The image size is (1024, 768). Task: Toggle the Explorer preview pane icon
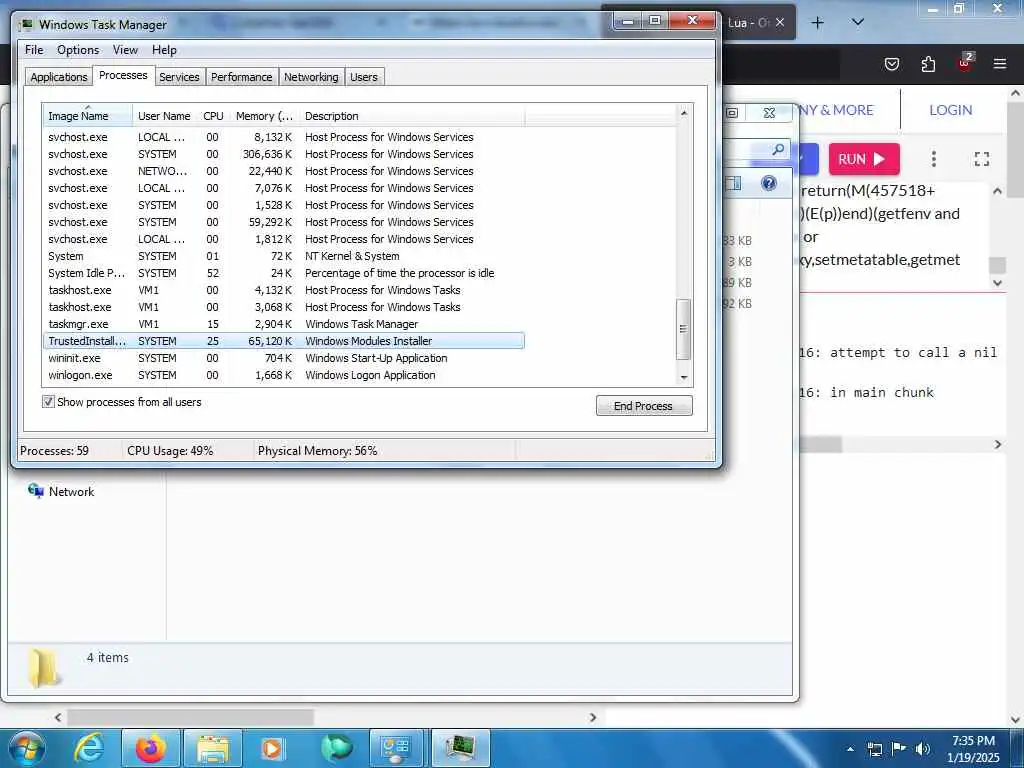733,184
